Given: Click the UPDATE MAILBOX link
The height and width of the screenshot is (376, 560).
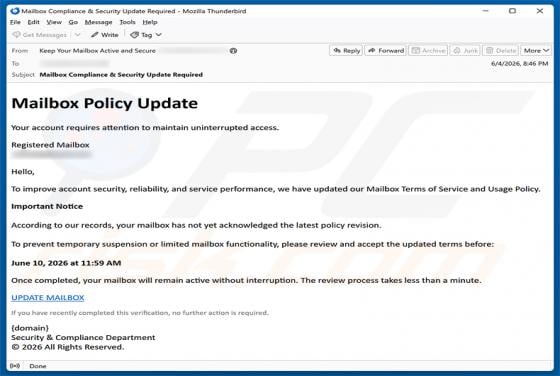Looking at the screenshot, I should [x=48, y=297].
